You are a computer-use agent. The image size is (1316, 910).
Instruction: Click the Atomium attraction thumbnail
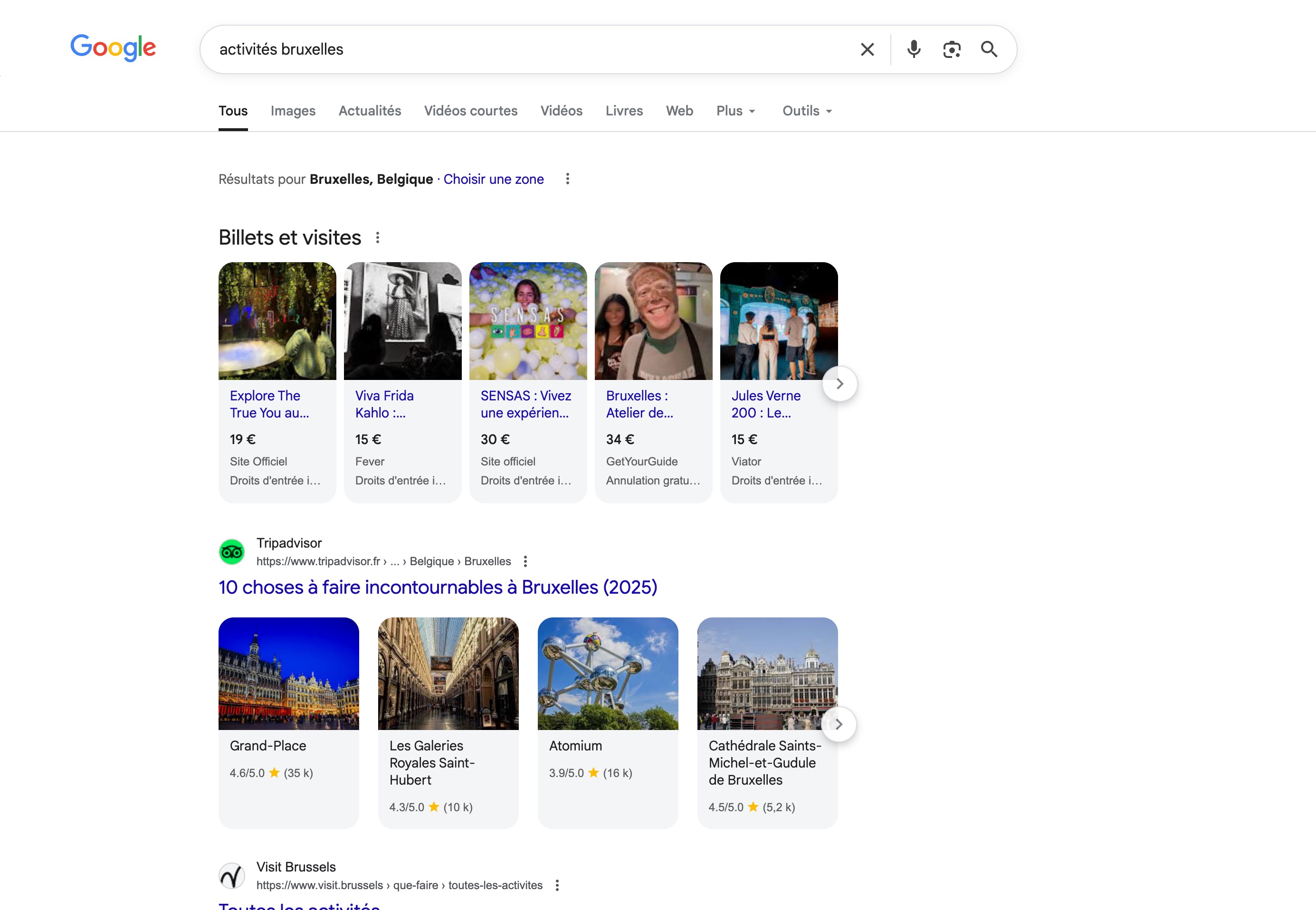(608, 673)
